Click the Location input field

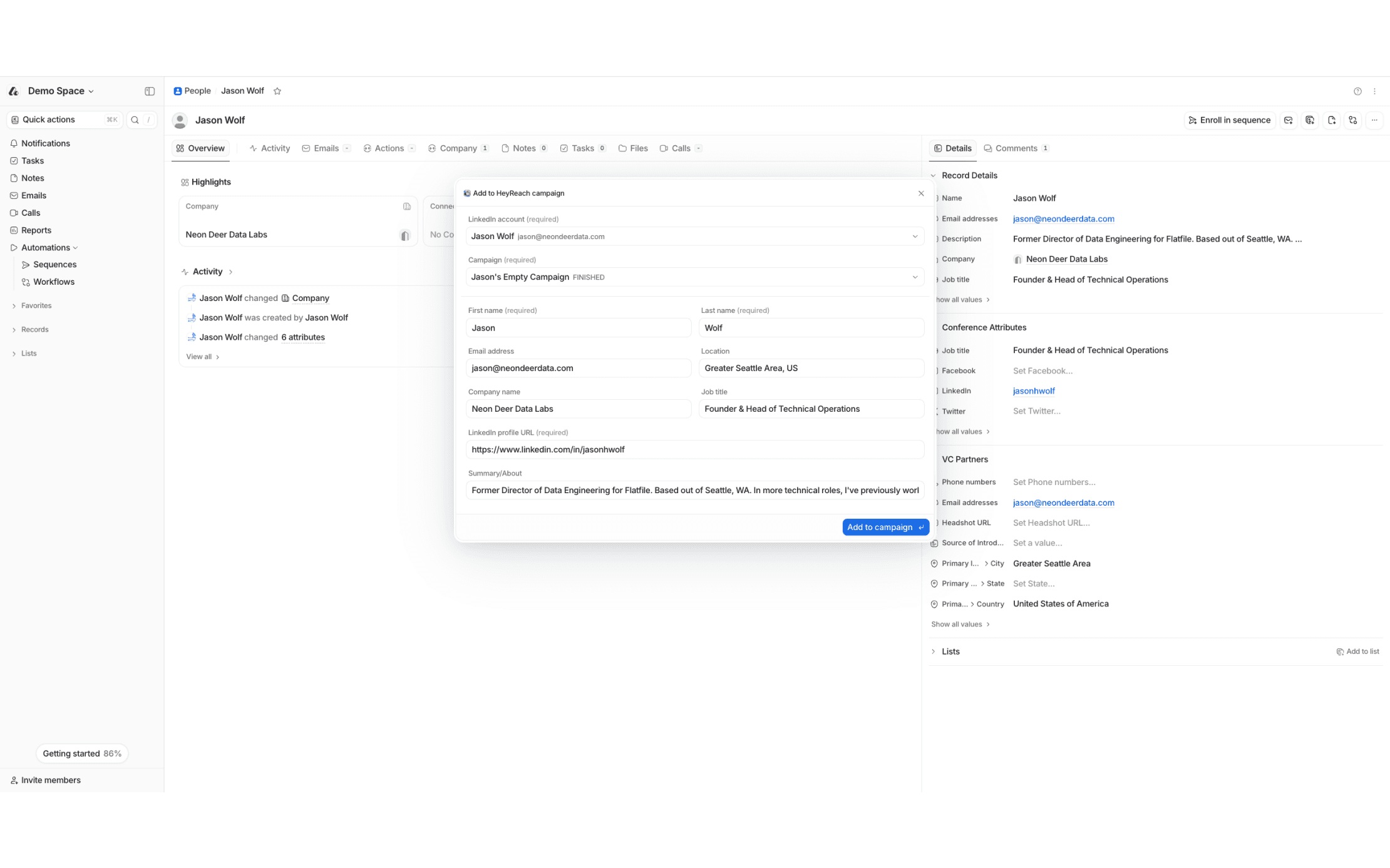tap(811, 368)
